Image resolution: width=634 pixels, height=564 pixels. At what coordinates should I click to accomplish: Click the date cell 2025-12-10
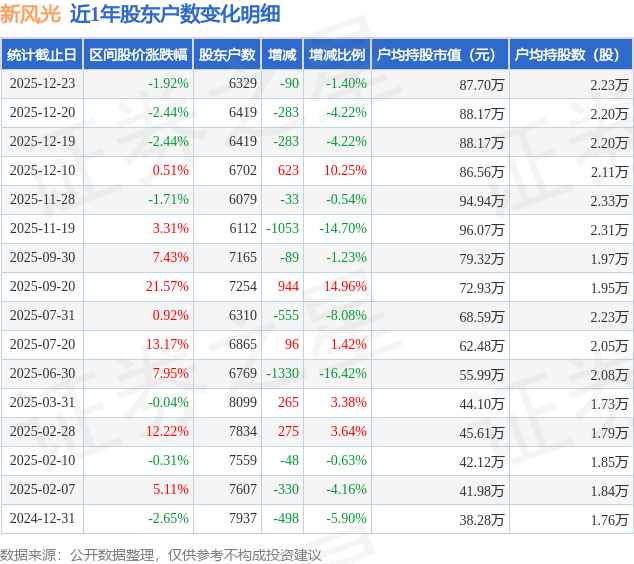click(42, 171)
